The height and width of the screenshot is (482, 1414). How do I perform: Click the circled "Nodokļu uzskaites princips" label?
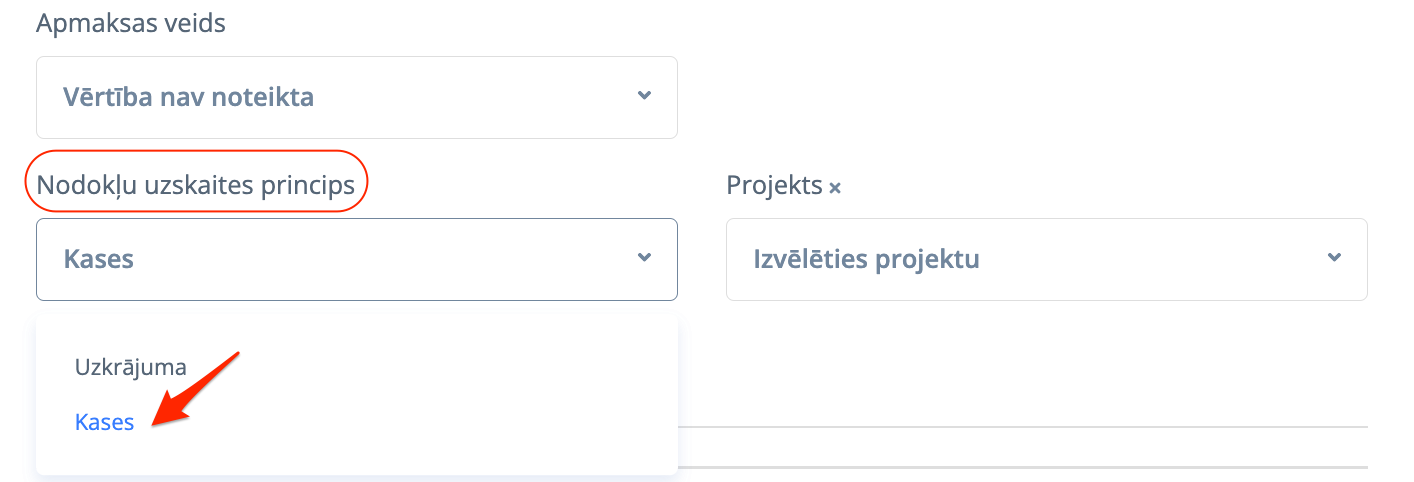[196, 185]
